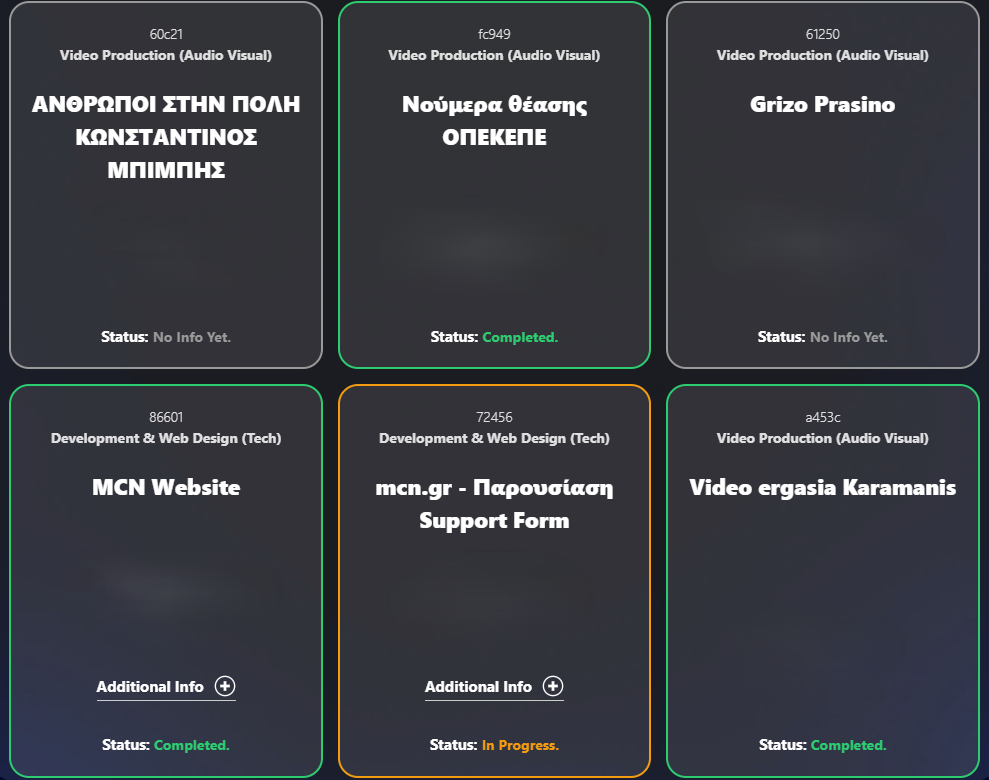Expand Additional Info for MCN Website
This screenshot has height=780, width=989.
tap(166, 687)
